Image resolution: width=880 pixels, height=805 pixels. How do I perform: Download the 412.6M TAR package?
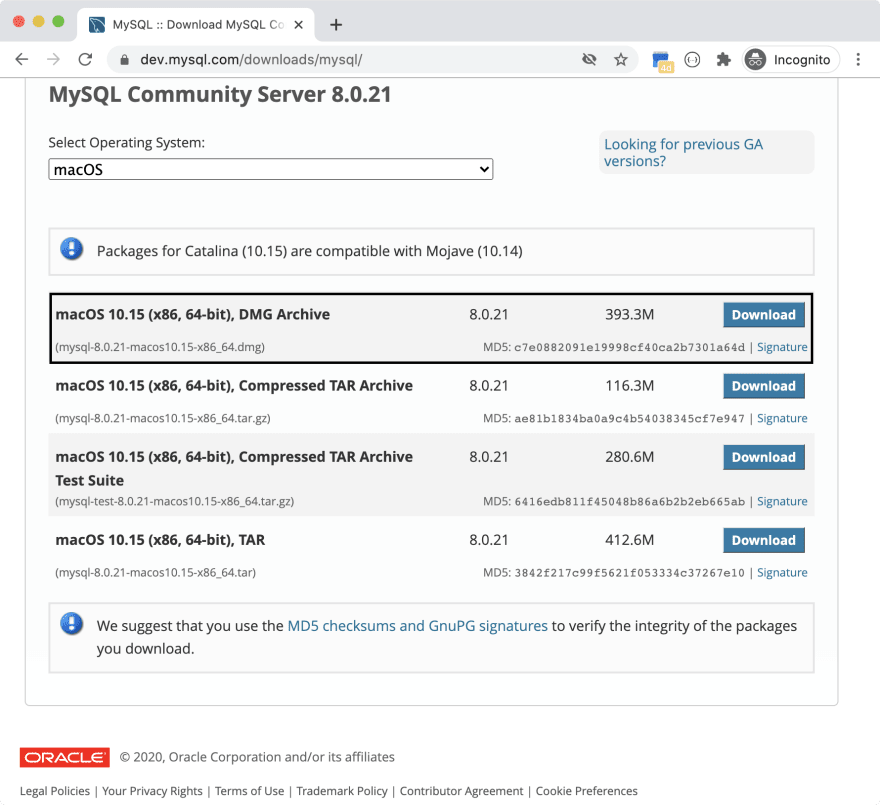tap(763, 540)
